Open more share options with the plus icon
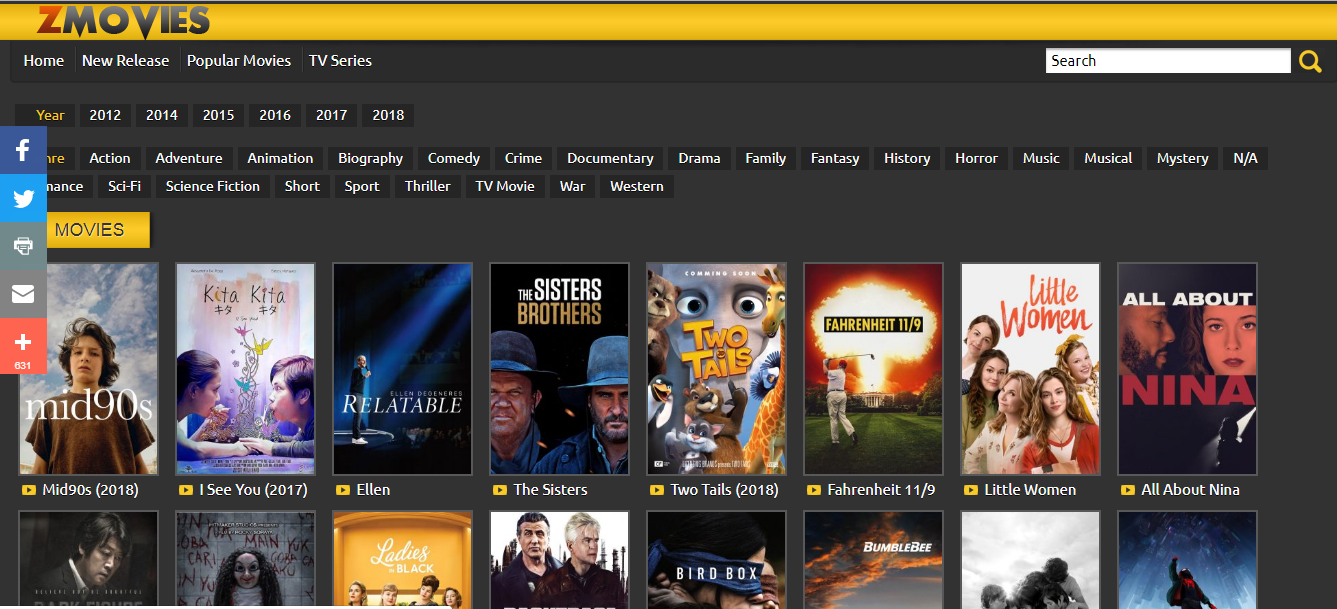This screenshot has width=1337, height=609. (x=23, y=346)
